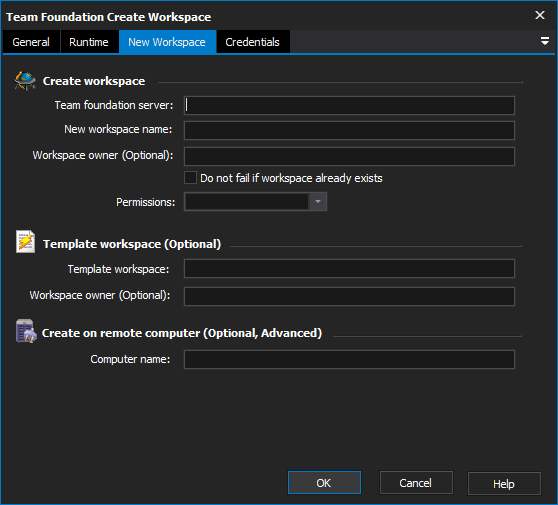Click the 'Computer name:' label

[x=130, y=359]
